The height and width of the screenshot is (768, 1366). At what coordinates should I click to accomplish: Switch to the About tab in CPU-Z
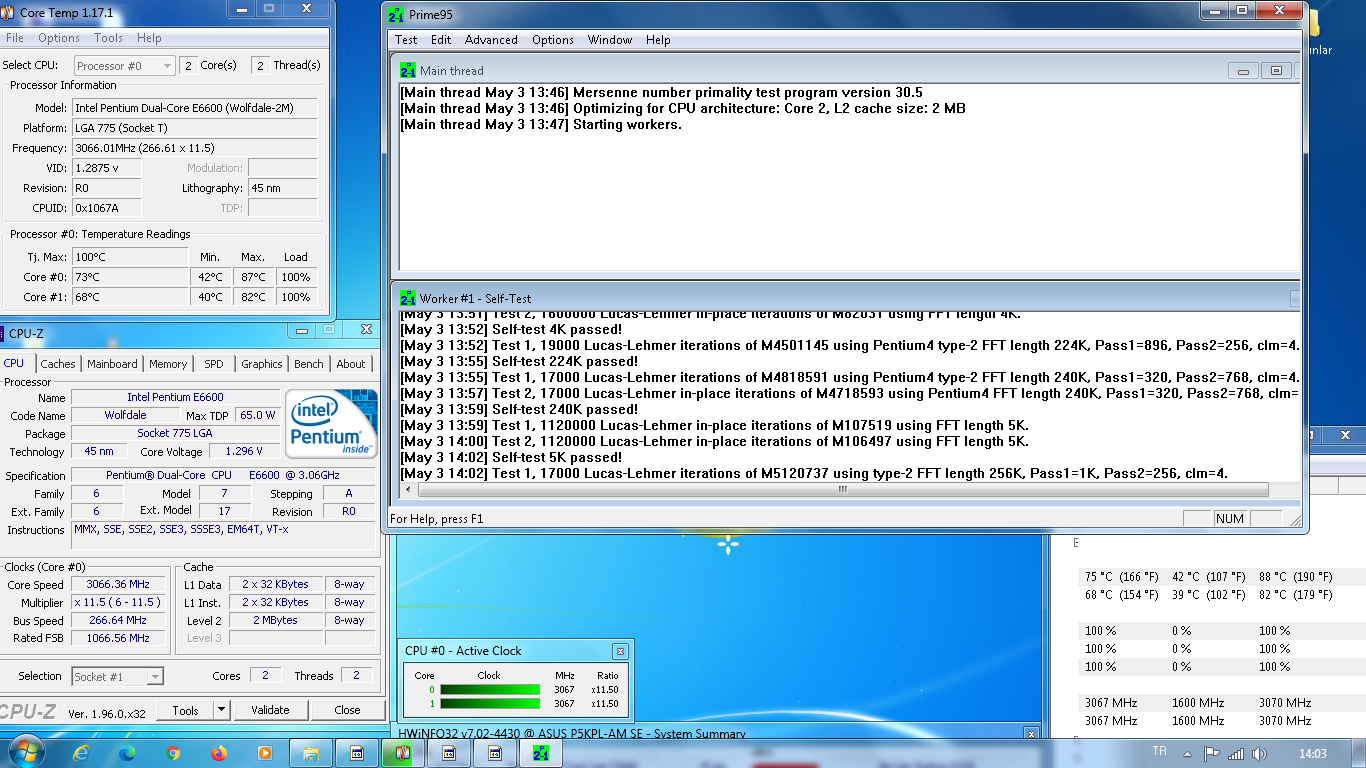click(x=351, y=364)
